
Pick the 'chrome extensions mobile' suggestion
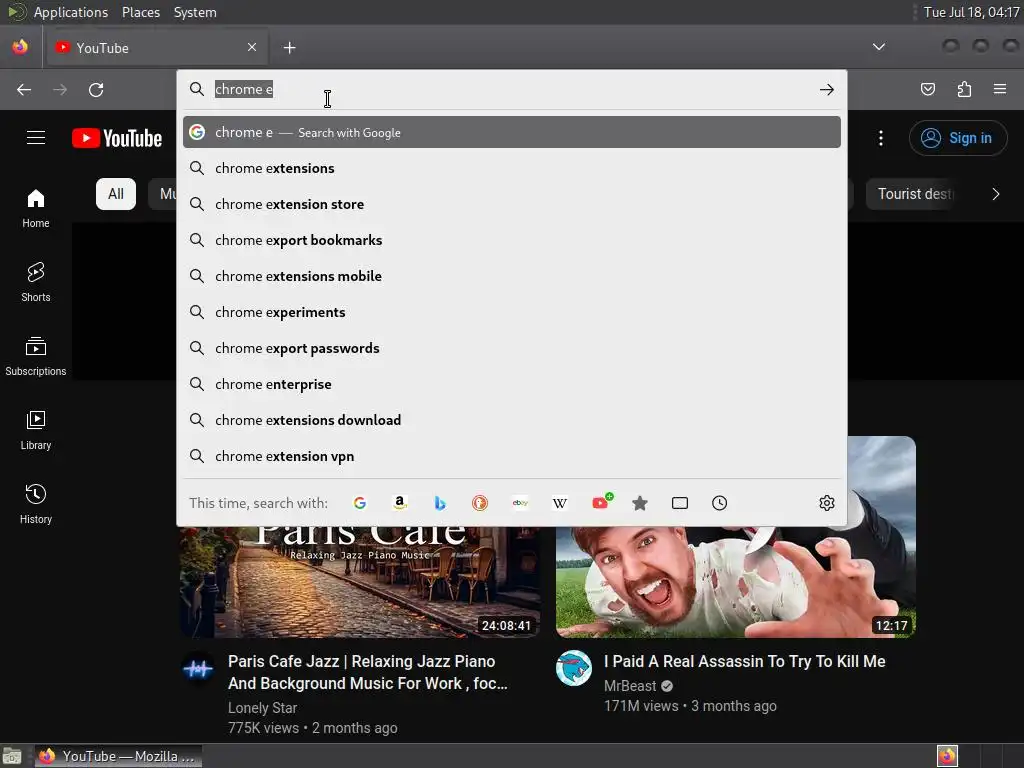pyautogui.click(x=512, y=276)
